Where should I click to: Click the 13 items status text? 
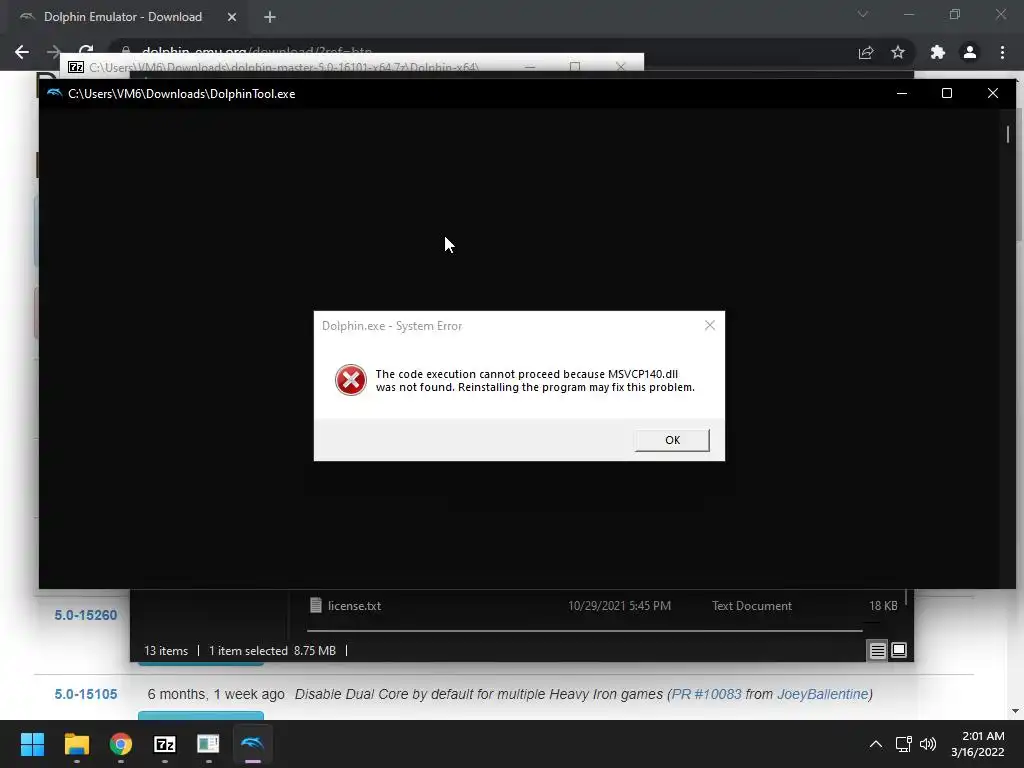(x=166, y=651)
